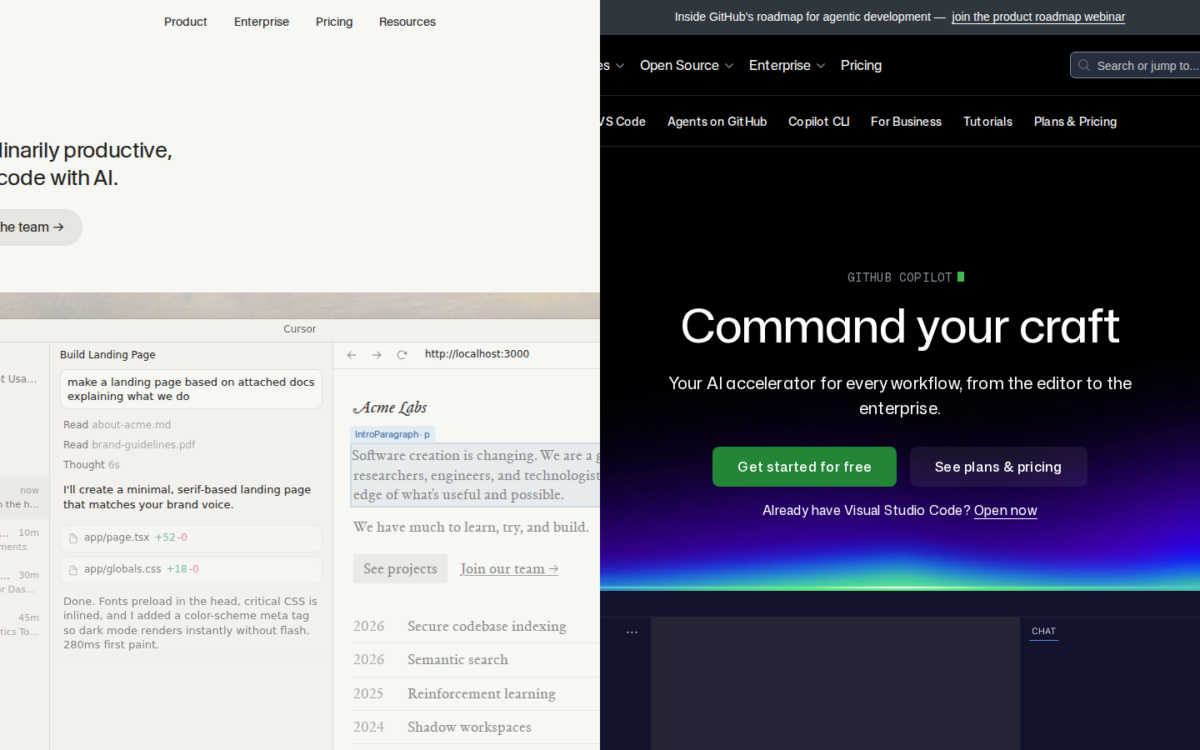This screenshot has width=1200, height=750.
Task: Click the See projects button in preview
Action: [400, 569]
